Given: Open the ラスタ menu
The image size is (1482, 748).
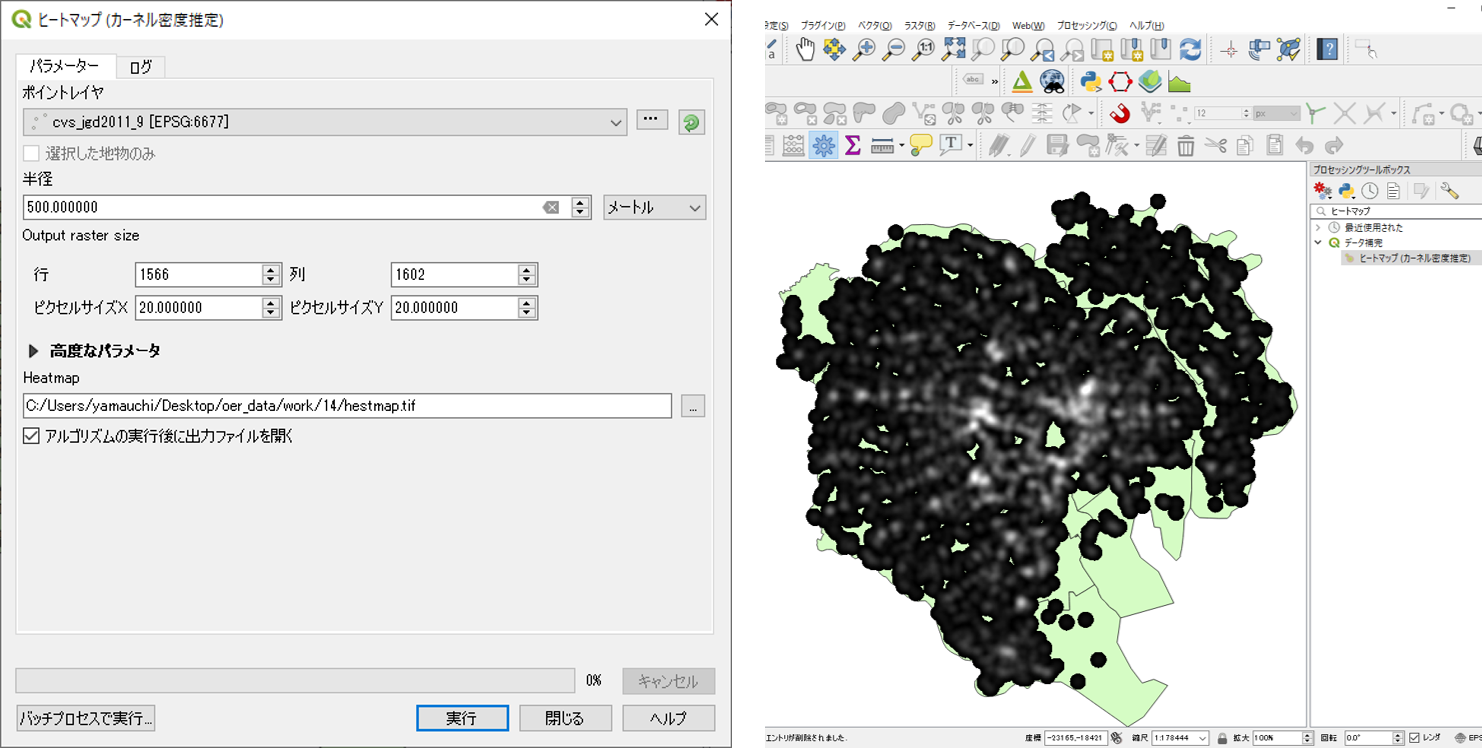Looking at the screenshot, I should click(x=919, y=25).
